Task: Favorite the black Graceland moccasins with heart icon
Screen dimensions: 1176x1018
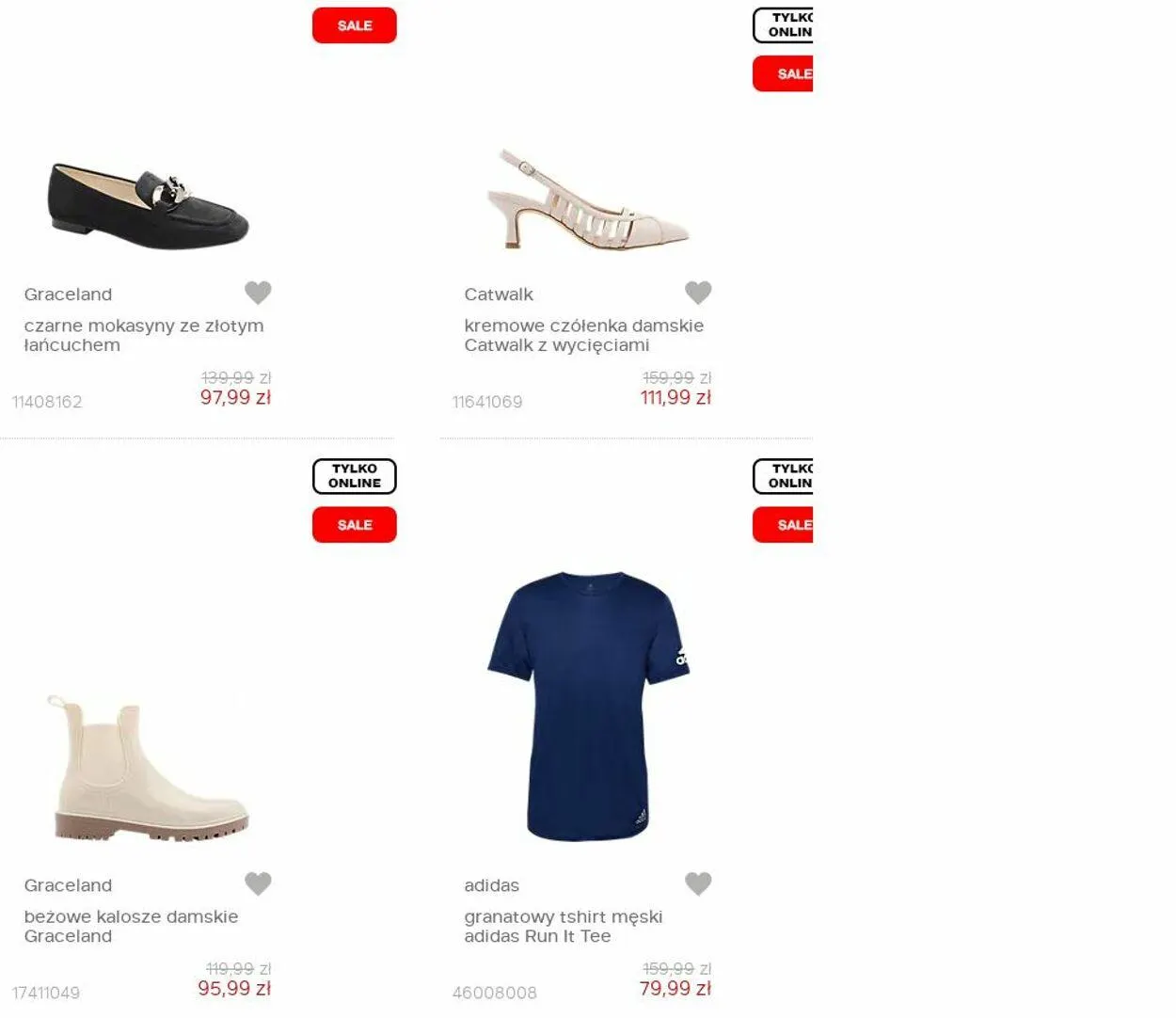Action: click(258, 293)
